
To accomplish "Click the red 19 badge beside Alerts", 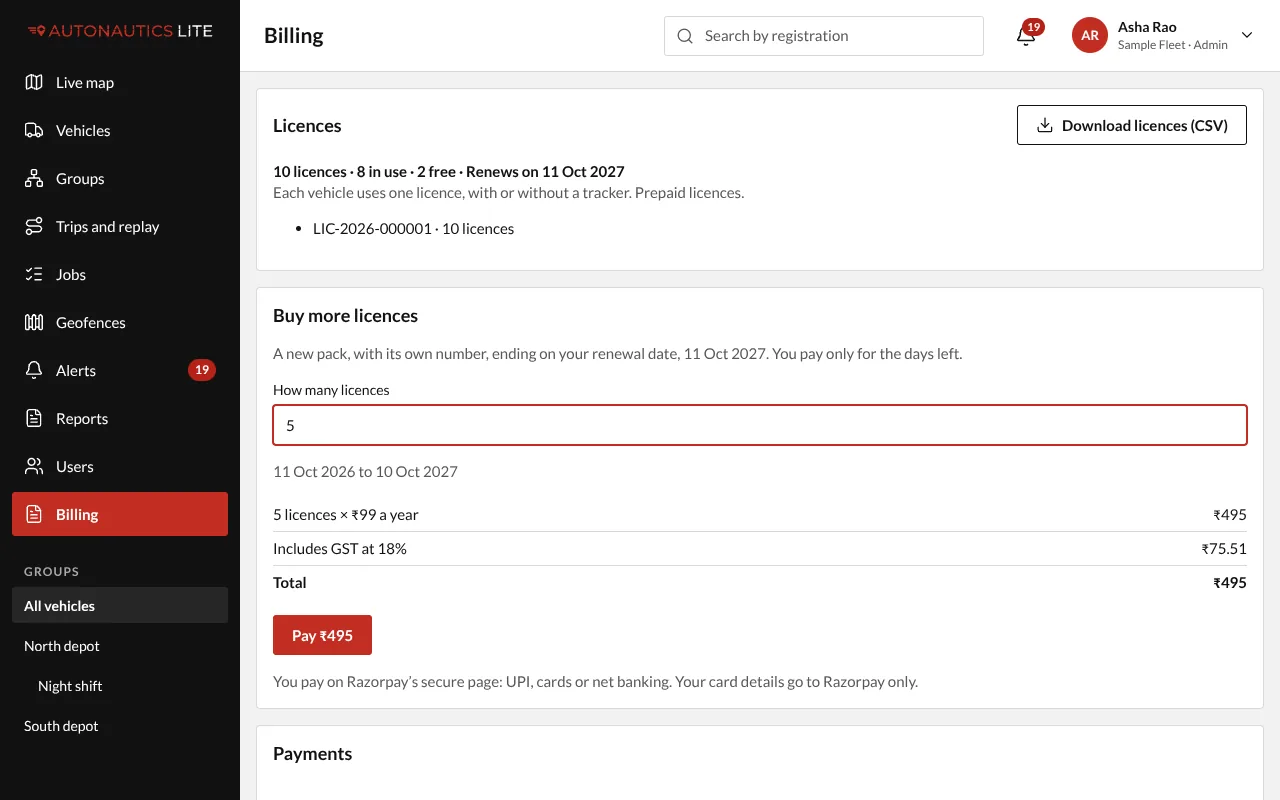I will [x=202, y=370].
